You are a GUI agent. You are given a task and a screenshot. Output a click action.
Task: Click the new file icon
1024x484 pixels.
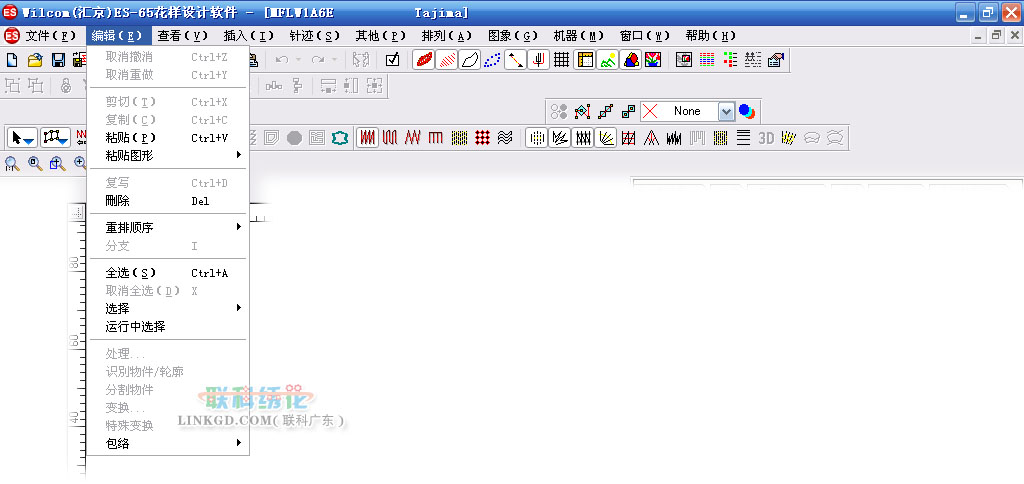(x=12, y=60)
